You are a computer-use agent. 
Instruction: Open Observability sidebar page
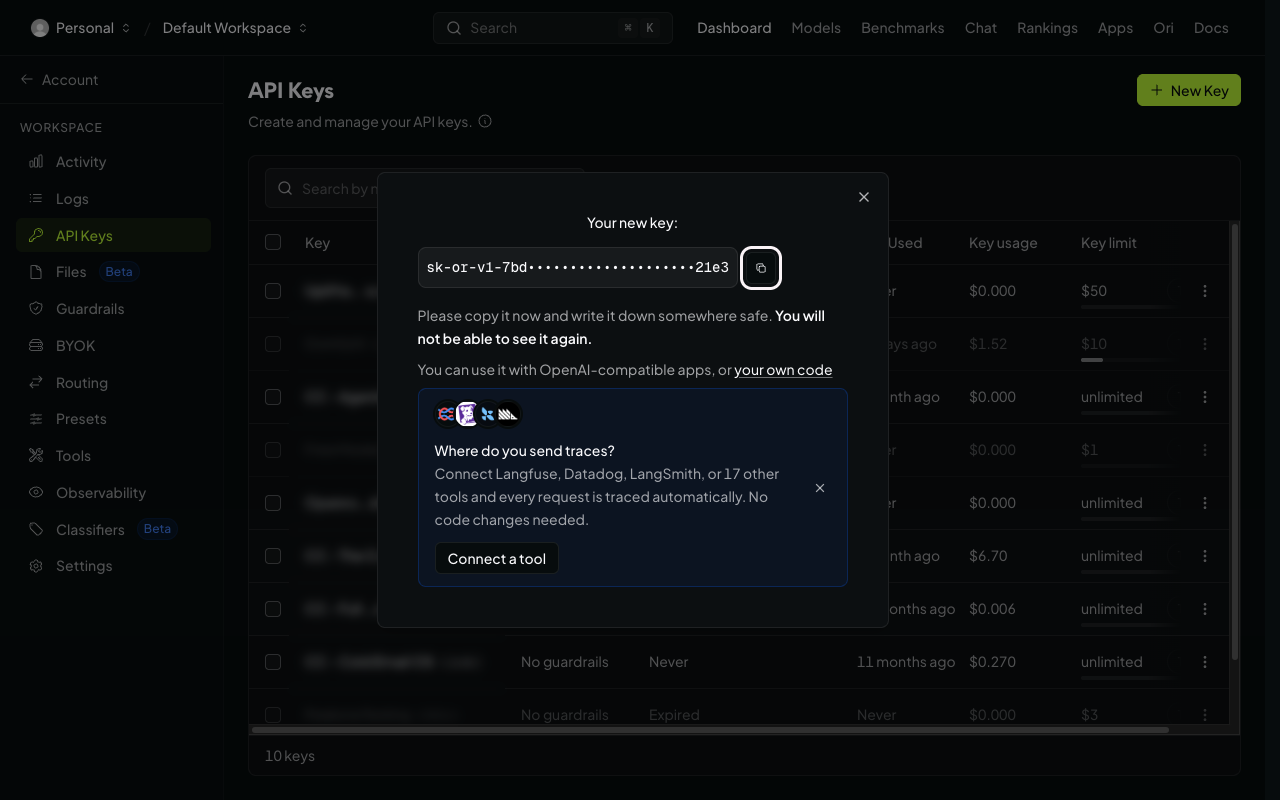(114, 493)
